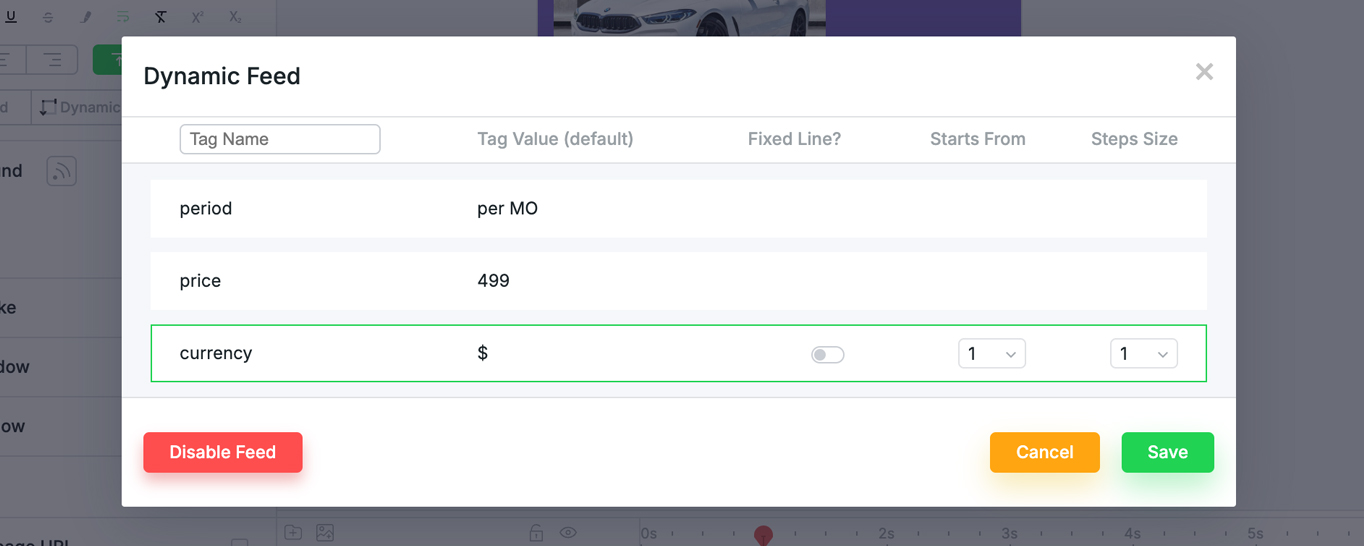This screenshot has height=546, width=1364.
Task: Toggle the lock icon by timeline
Action: tap(536, 533)
